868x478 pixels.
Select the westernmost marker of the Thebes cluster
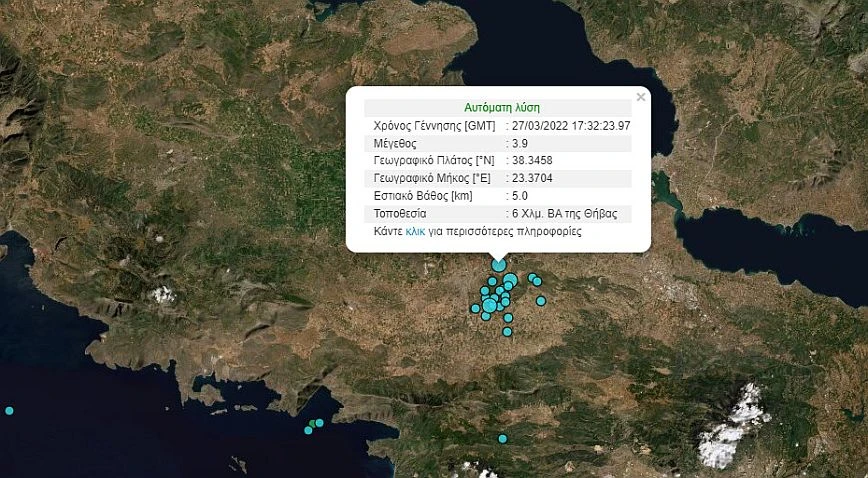[x=475, y=308]
